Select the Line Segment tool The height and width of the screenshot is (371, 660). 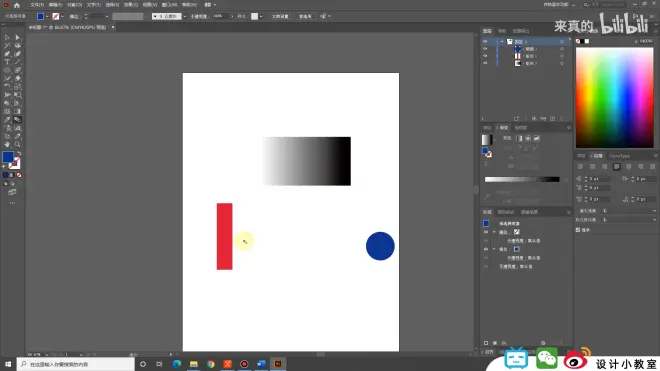18,62
